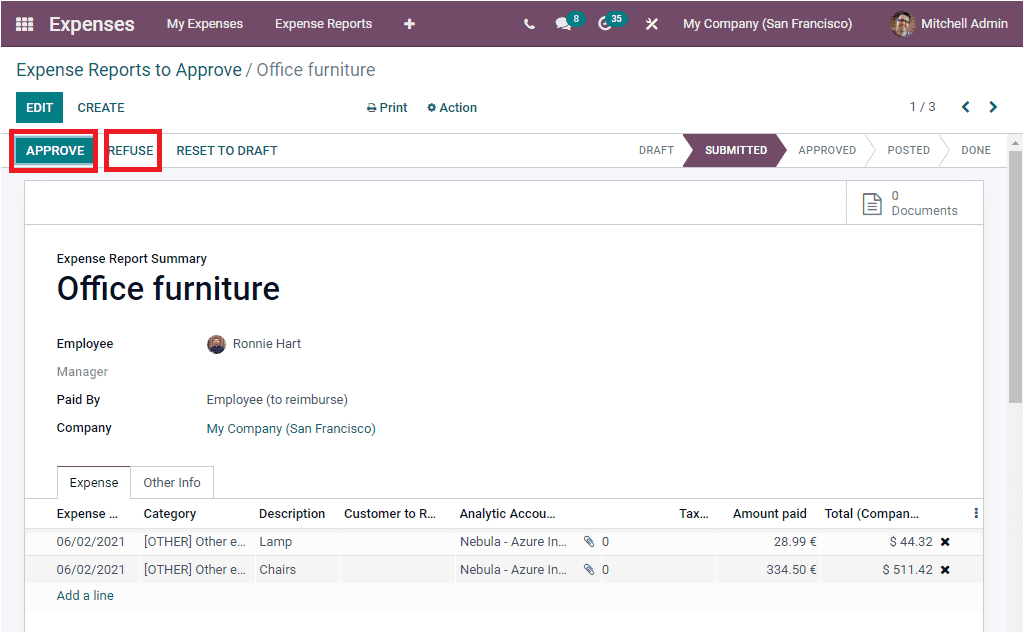Open the apps grid menu
The width and height of the screenshot is (1024, 633).
pyautogui.click(x=22, y=24)
